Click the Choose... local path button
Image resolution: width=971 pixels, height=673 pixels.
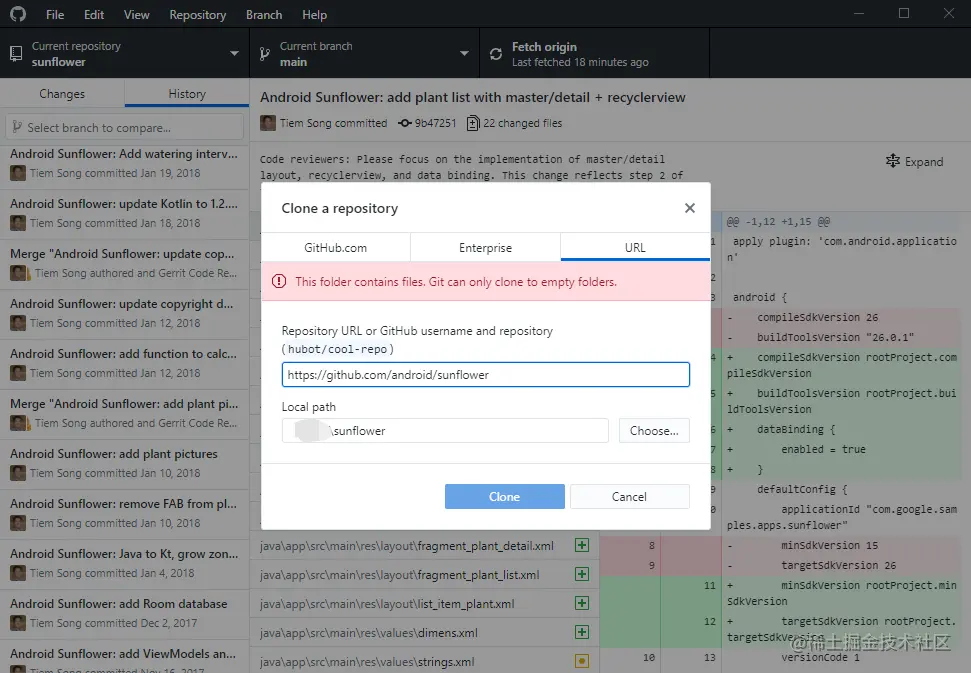(x=654, y=431)
